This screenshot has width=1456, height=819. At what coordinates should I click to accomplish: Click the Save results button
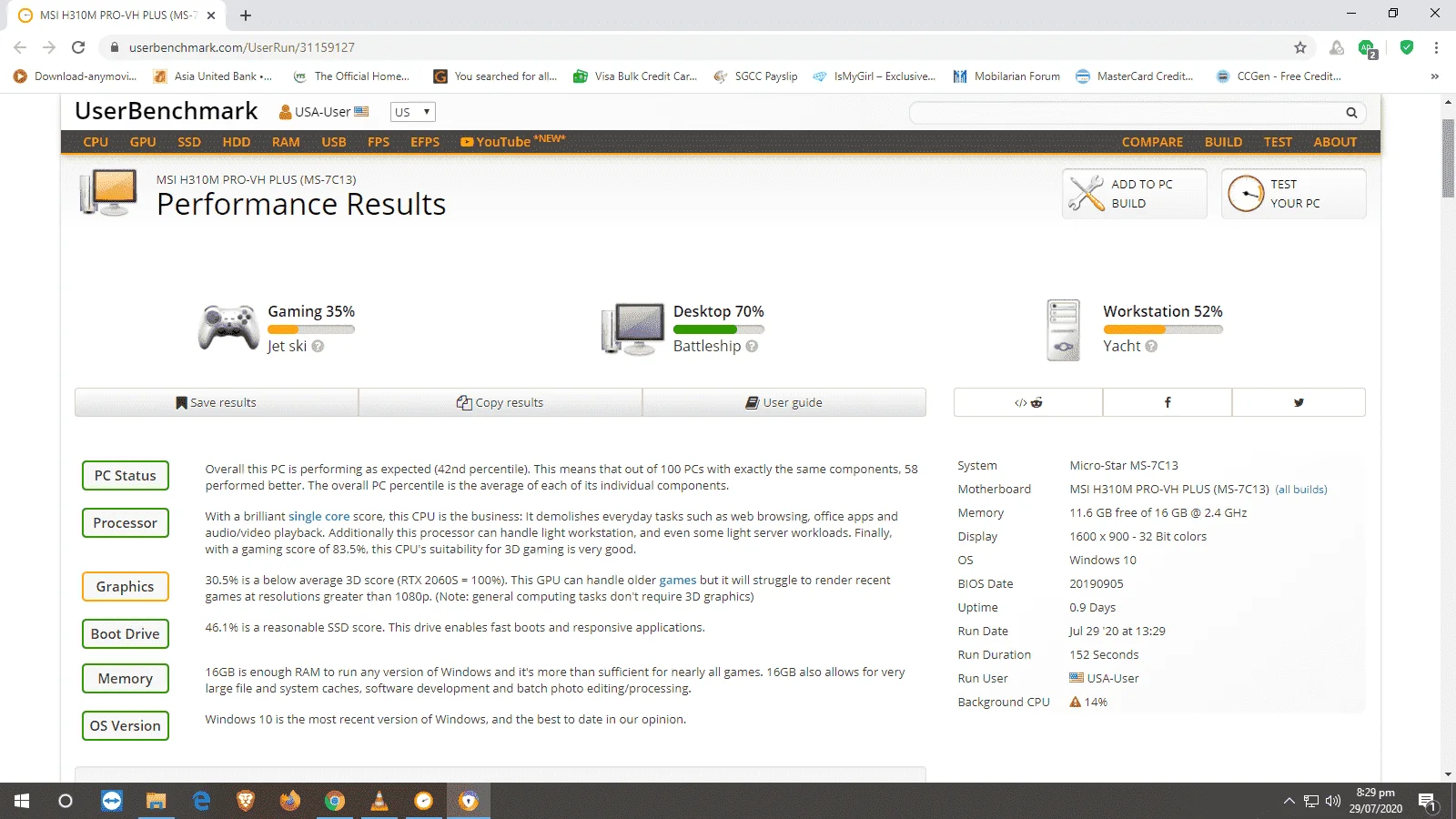click(x=217, y=402)
